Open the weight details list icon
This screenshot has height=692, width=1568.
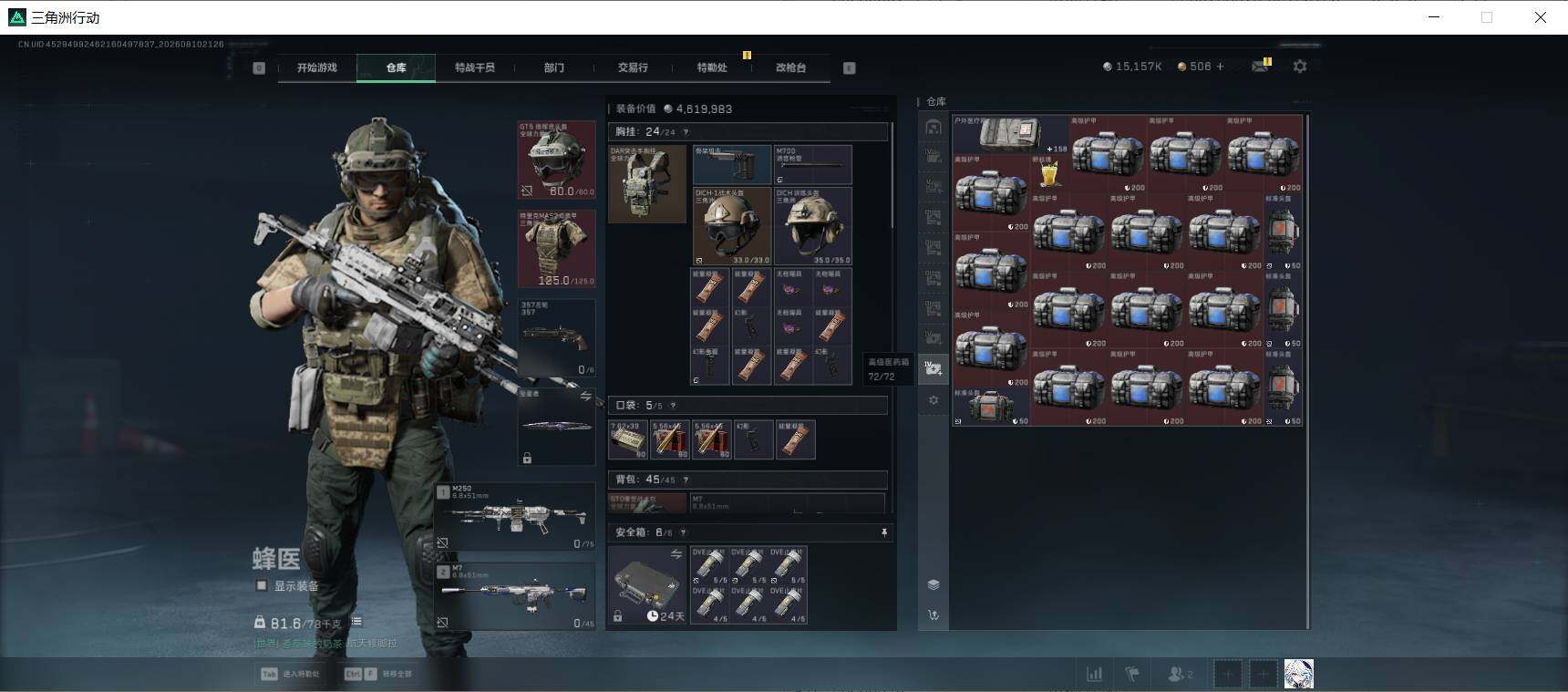tap(357, 622)
